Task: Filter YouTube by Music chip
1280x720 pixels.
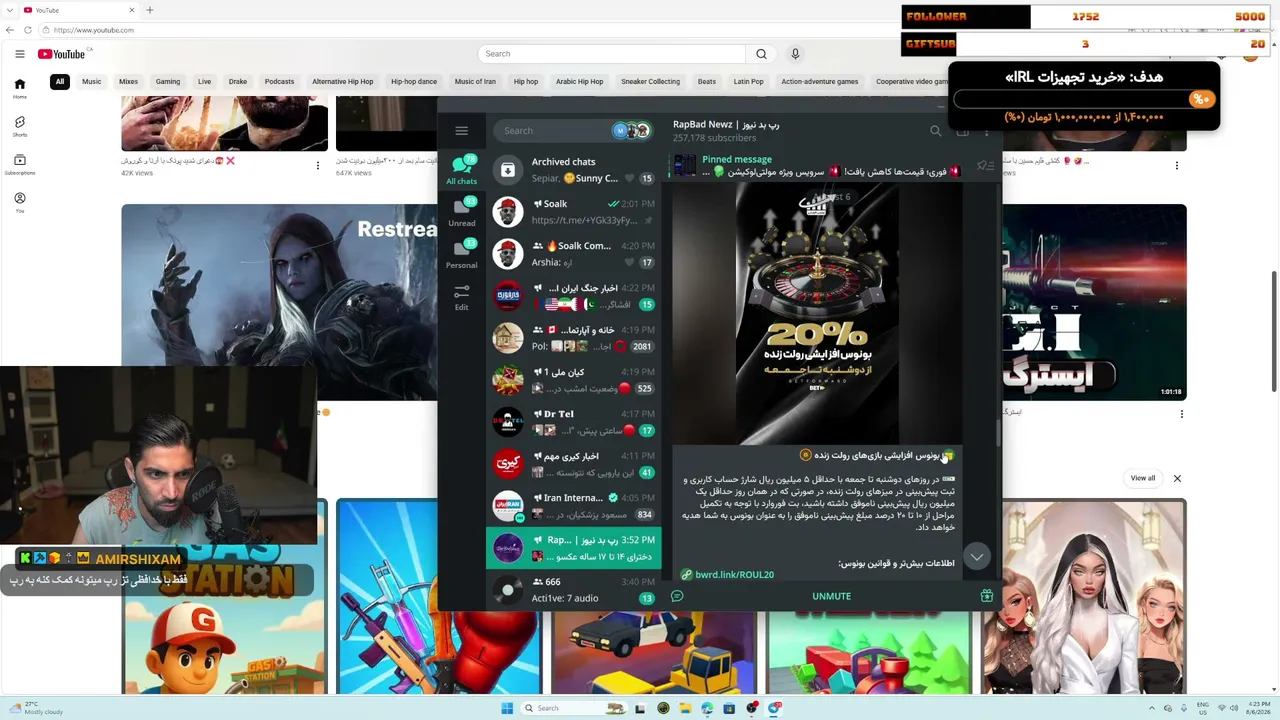Action: click(92, 82)
